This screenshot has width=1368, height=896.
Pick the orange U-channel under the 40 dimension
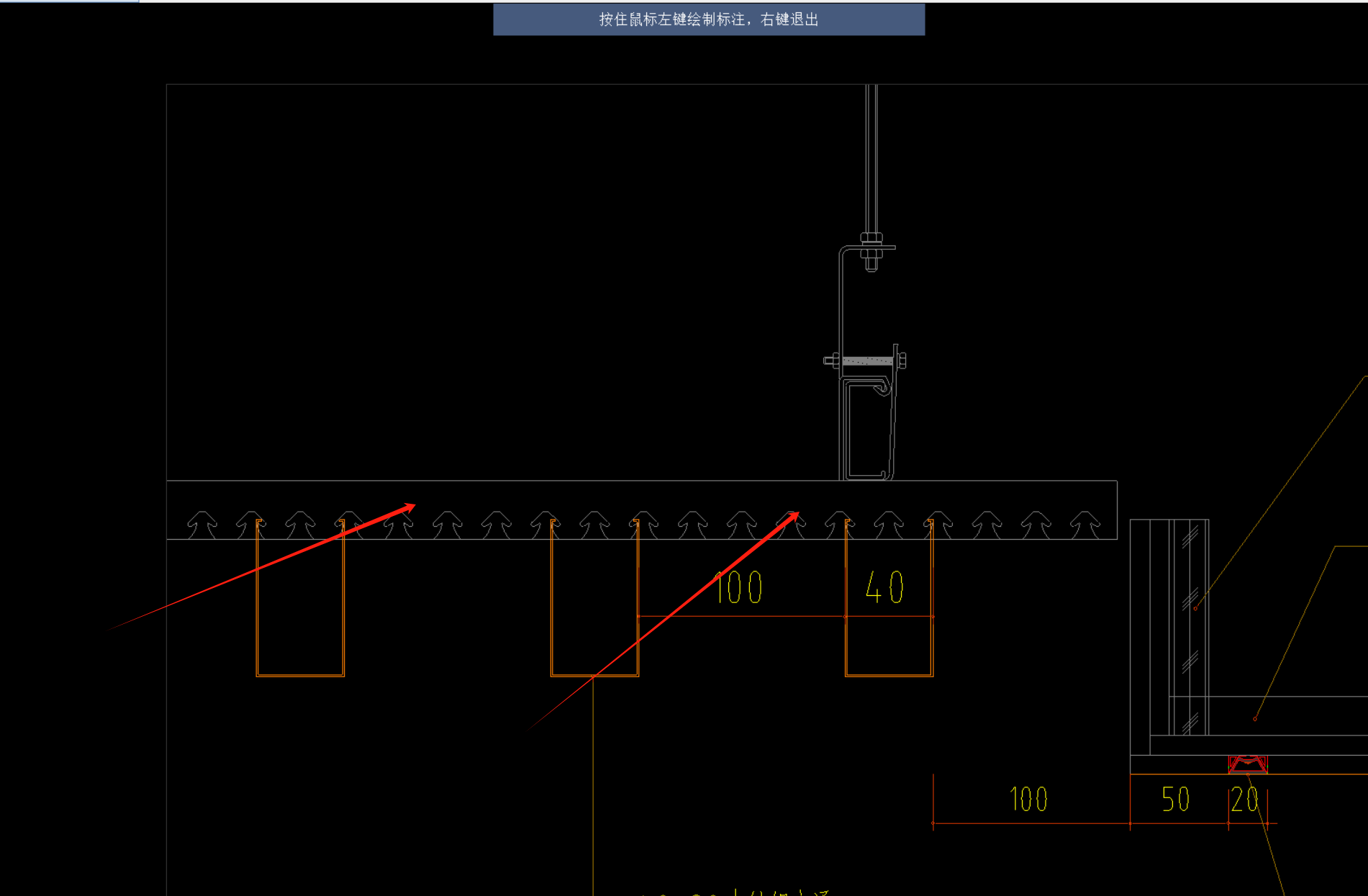889,599
